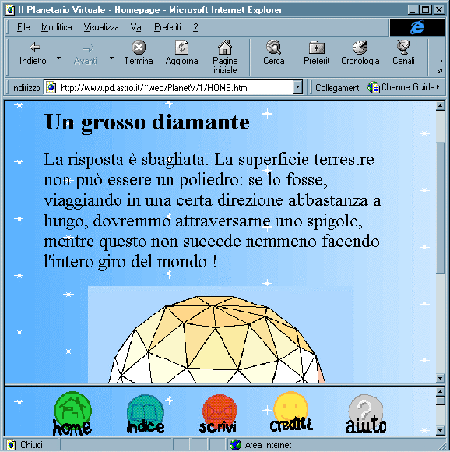This screenshot has height=452, width=450.
Task: Open the Canali satellite icon
Action: tap(403, 47)
